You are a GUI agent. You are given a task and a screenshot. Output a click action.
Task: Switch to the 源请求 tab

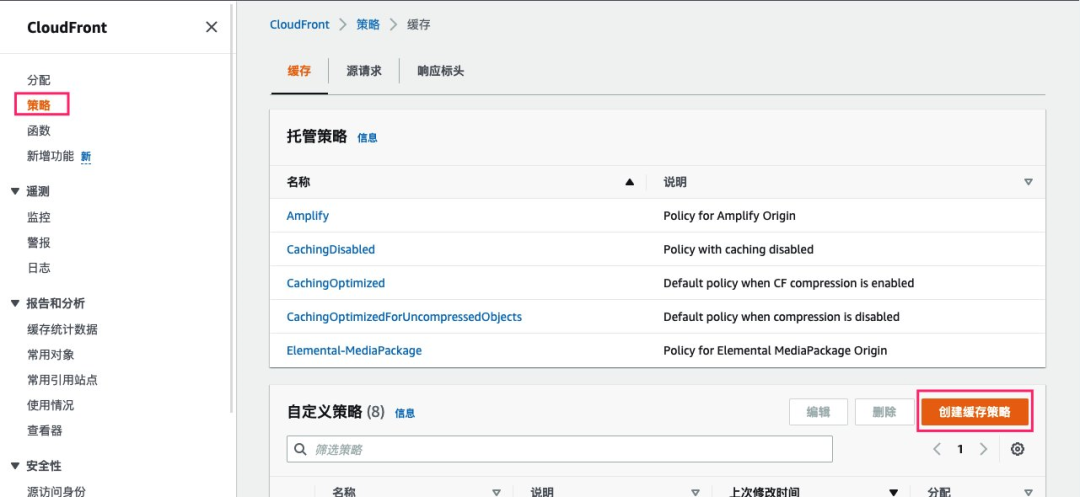click(364, 71)
